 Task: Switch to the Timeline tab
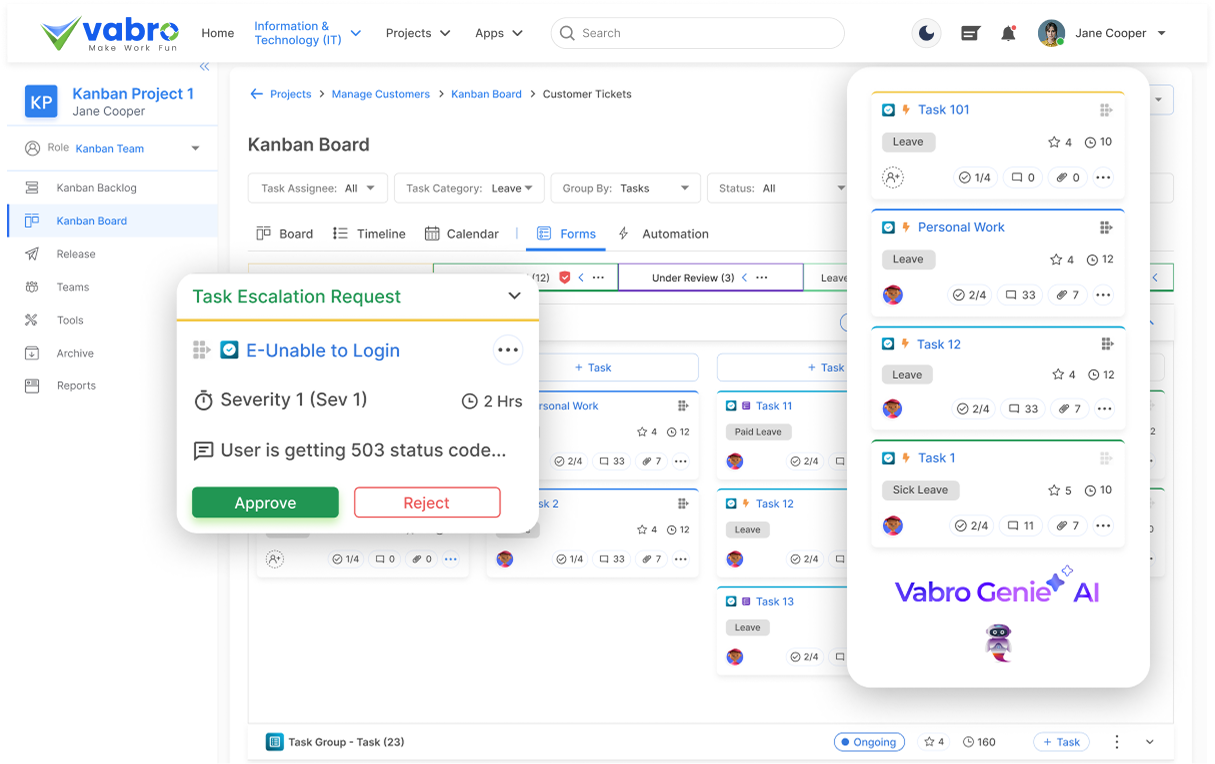pyautogui.click(x=369, y=234)
